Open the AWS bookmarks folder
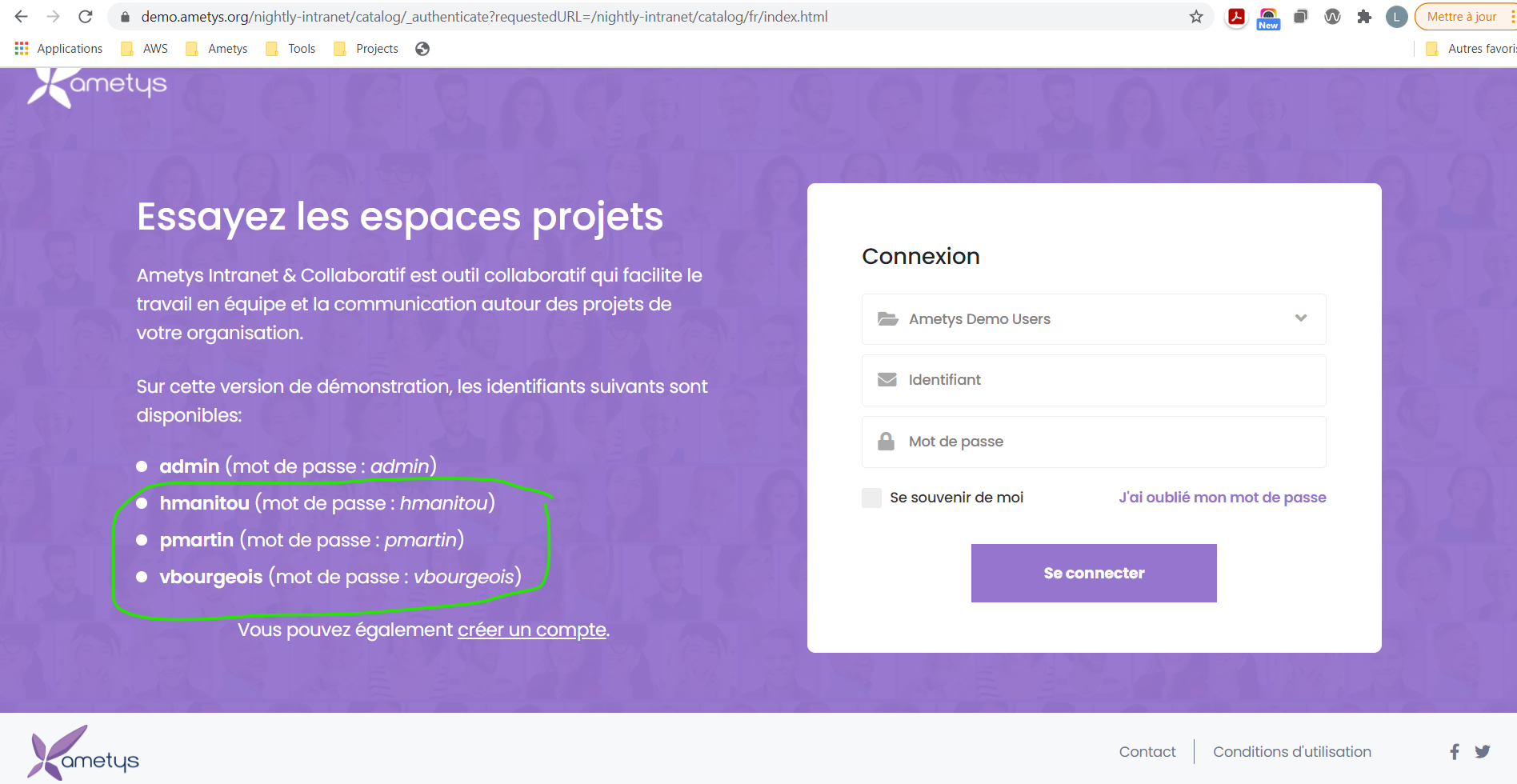The width and height of the screenshot is (1517, 784). pyautogui.click(x=144, y=49)
